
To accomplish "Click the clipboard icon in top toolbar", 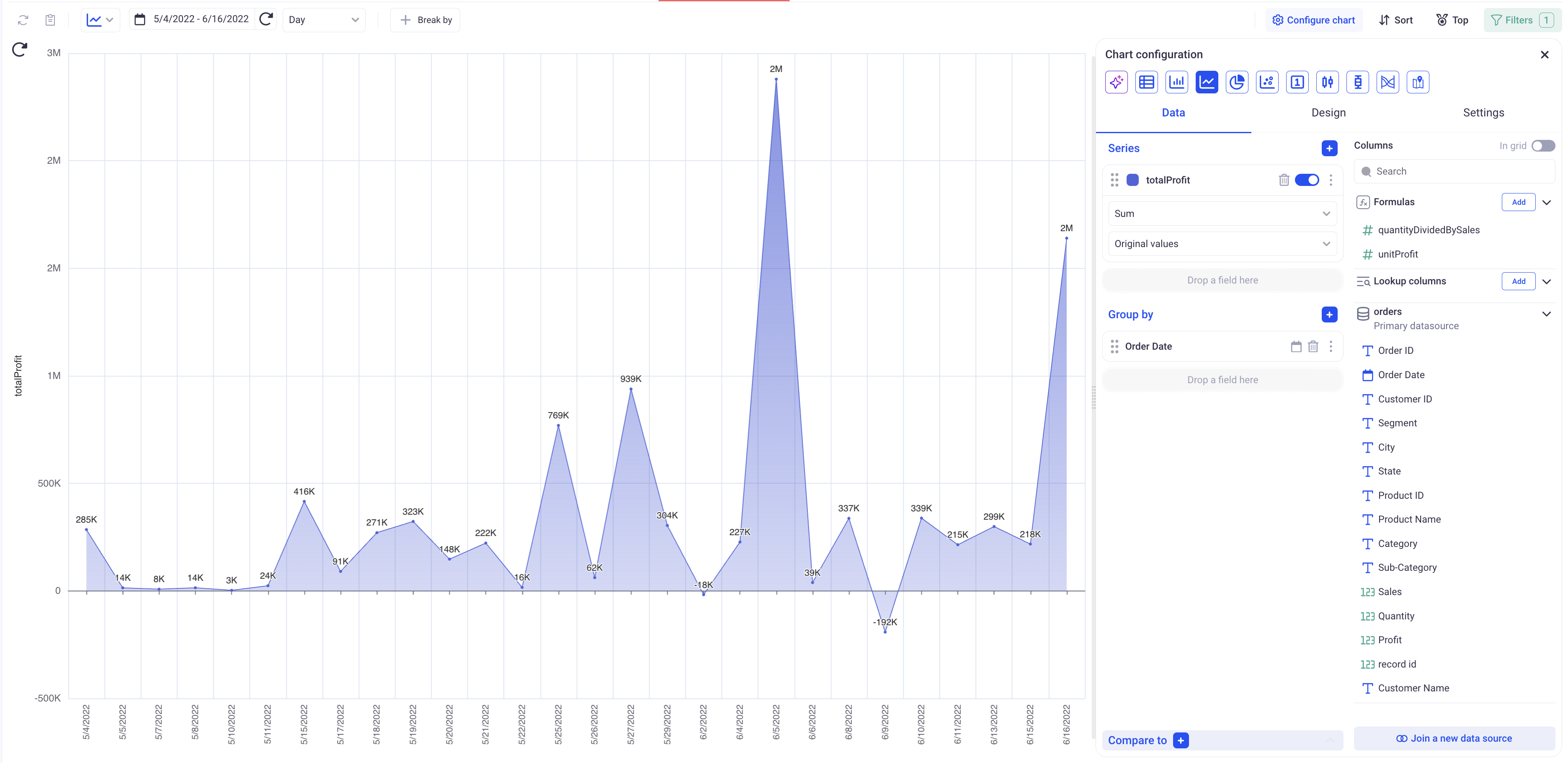I will [x=51, y=20].
